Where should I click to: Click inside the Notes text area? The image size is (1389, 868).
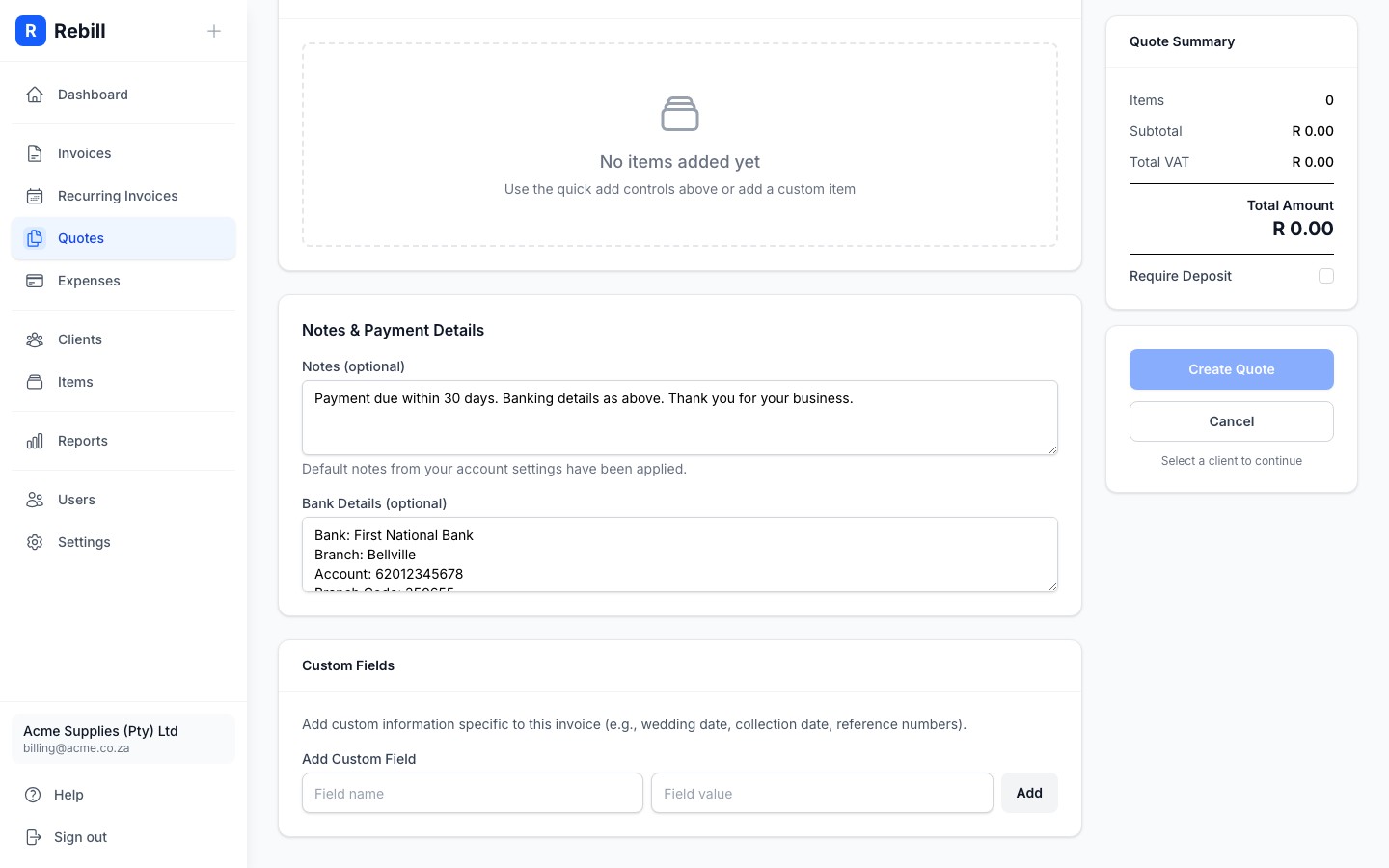(x=680, y=418)
